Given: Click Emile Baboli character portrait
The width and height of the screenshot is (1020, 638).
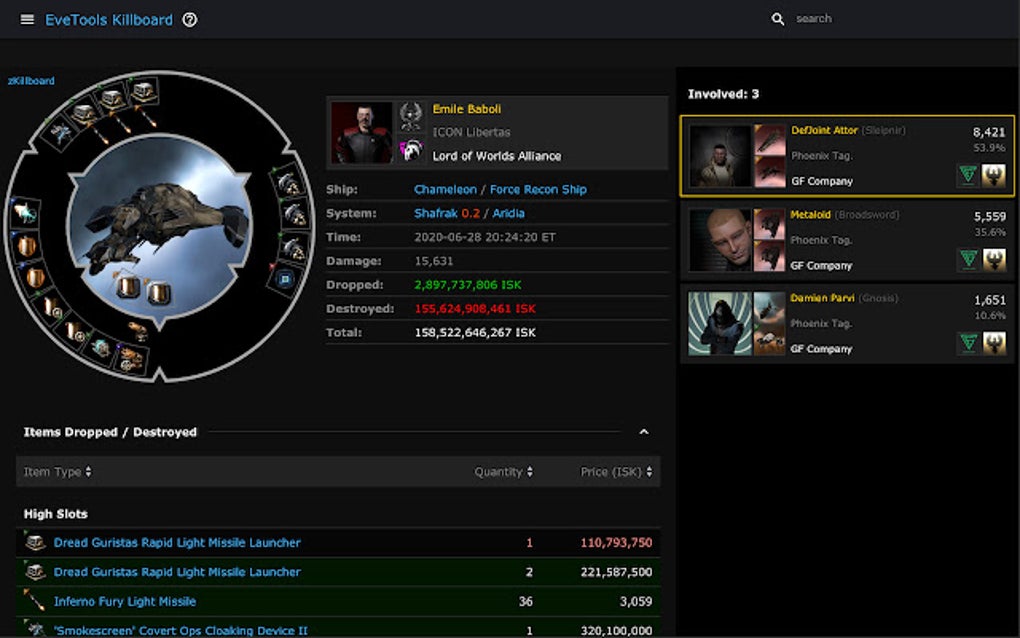Looking at the screenshot, I should click(x=362, y=132).
